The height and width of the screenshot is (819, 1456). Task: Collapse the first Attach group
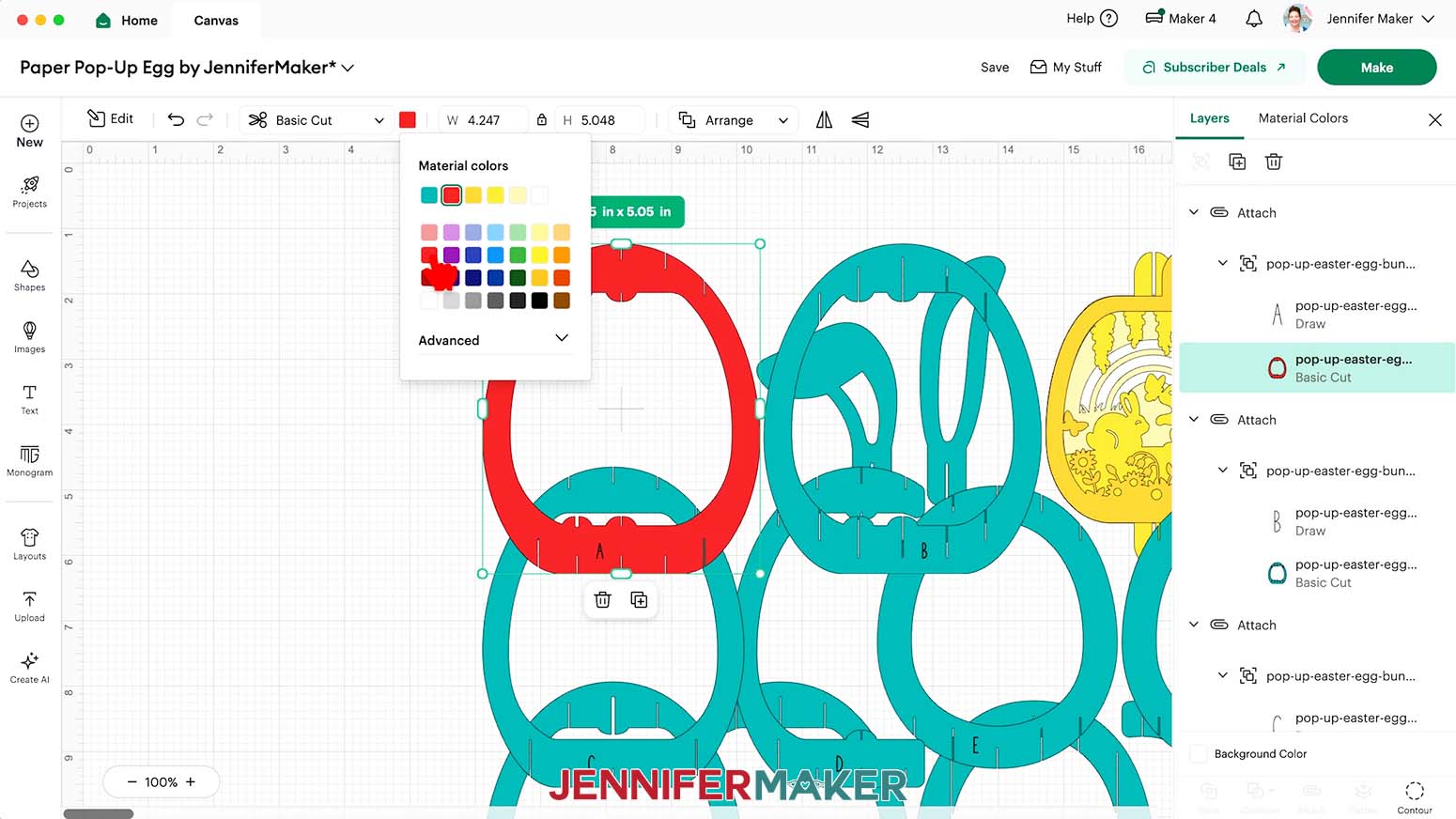click(1194, 212)
